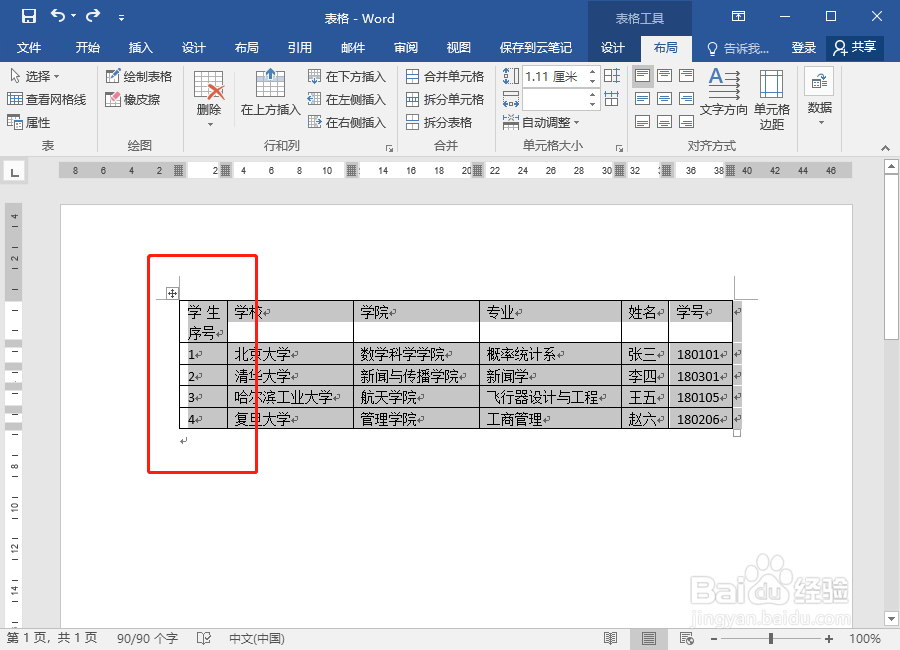Switch to the 审阅 tab
The height and width of the screenshot is (650, 900).
pos(405,48)
